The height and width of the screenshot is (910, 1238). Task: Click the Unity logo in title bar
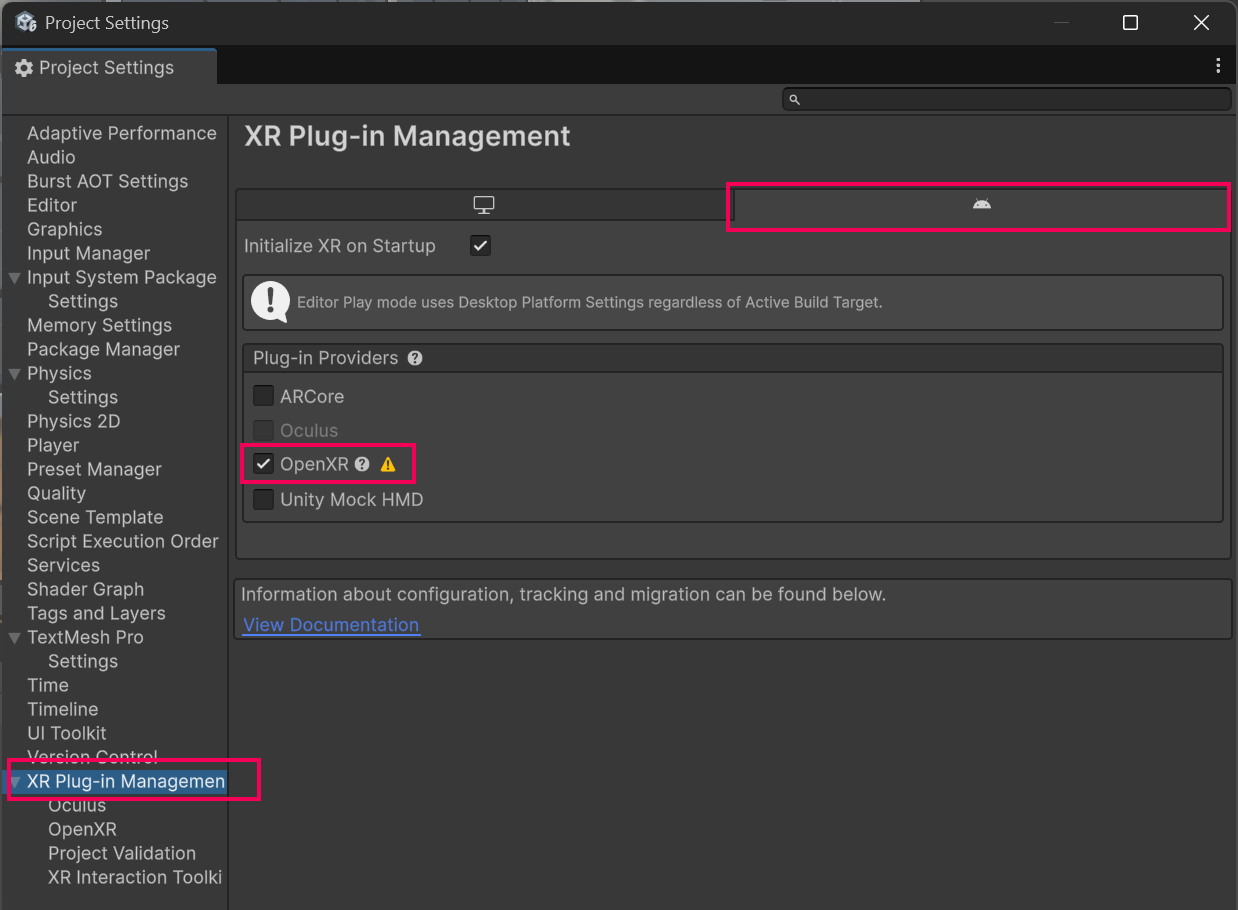coord(26,22)
